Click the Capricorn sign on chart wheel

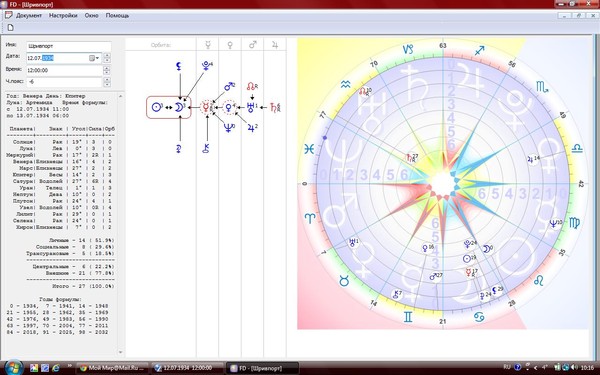pyautogui.click(x=408, y=49)
